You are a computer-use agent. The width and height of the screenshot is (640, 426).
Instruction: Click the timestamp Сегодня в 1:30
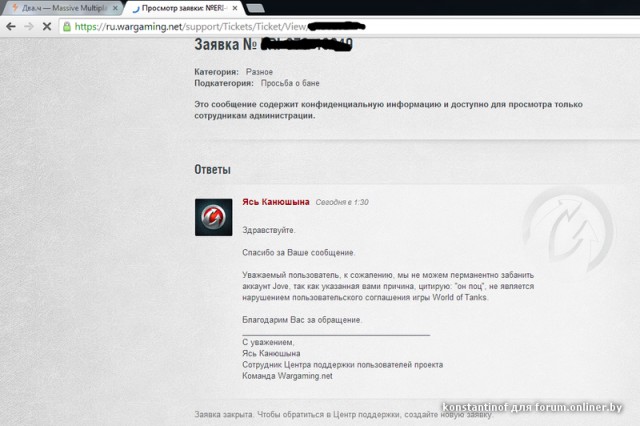(x=342, y=202)
